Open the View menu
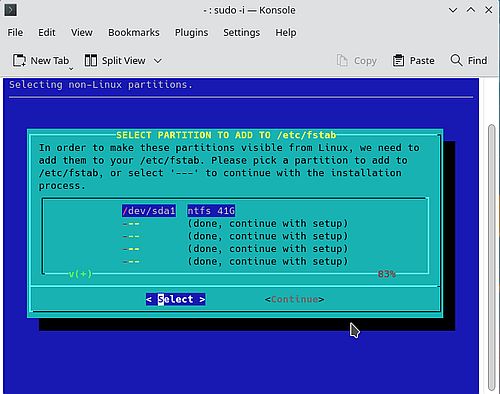Screen dimensions: 500x394 (82, 33)
